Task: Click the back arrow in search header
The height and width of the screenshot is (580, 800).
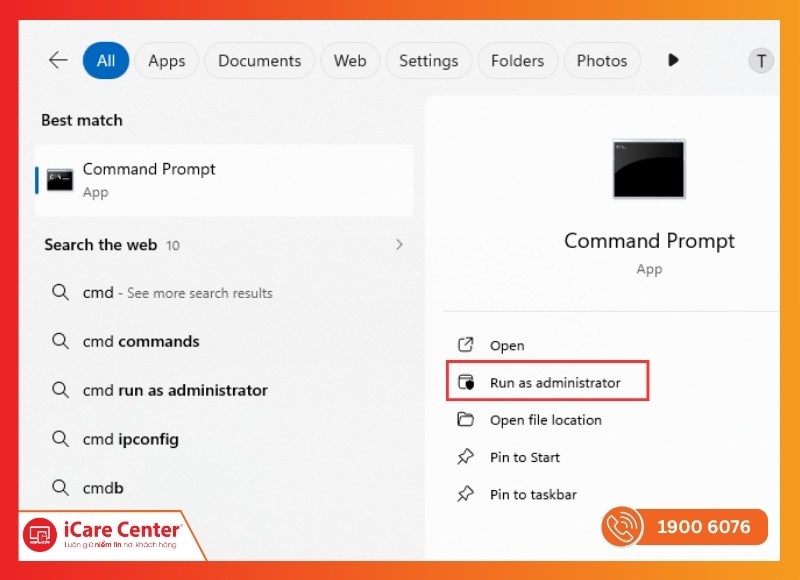Action: (x=58, y=60)
